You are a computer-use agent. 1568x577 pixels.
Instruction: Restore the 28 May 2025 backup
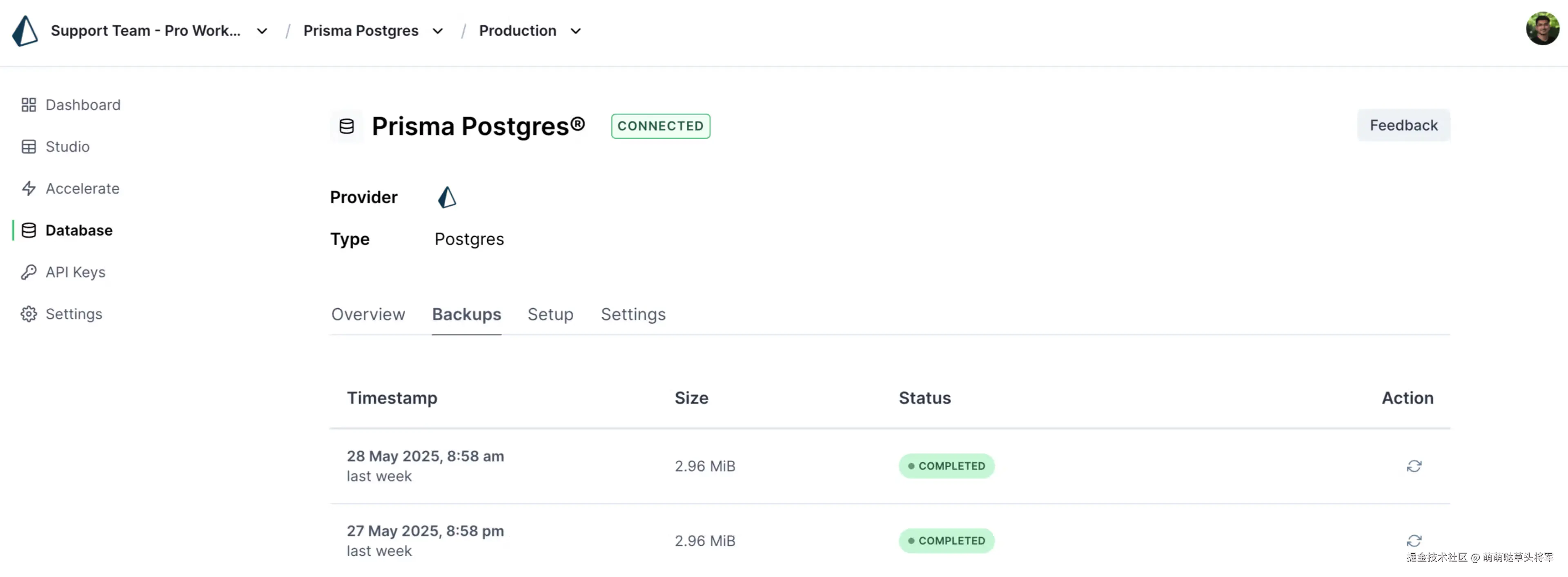(1413, 466)
